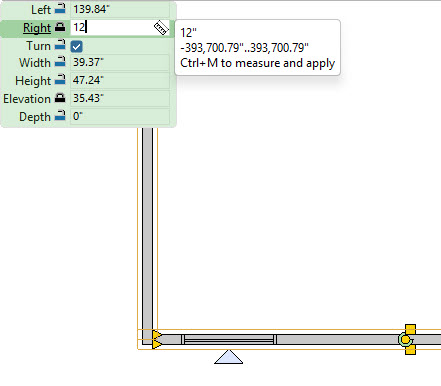Select the Left property label
Viewport: 441px width, 386px height.
(41, 10)
